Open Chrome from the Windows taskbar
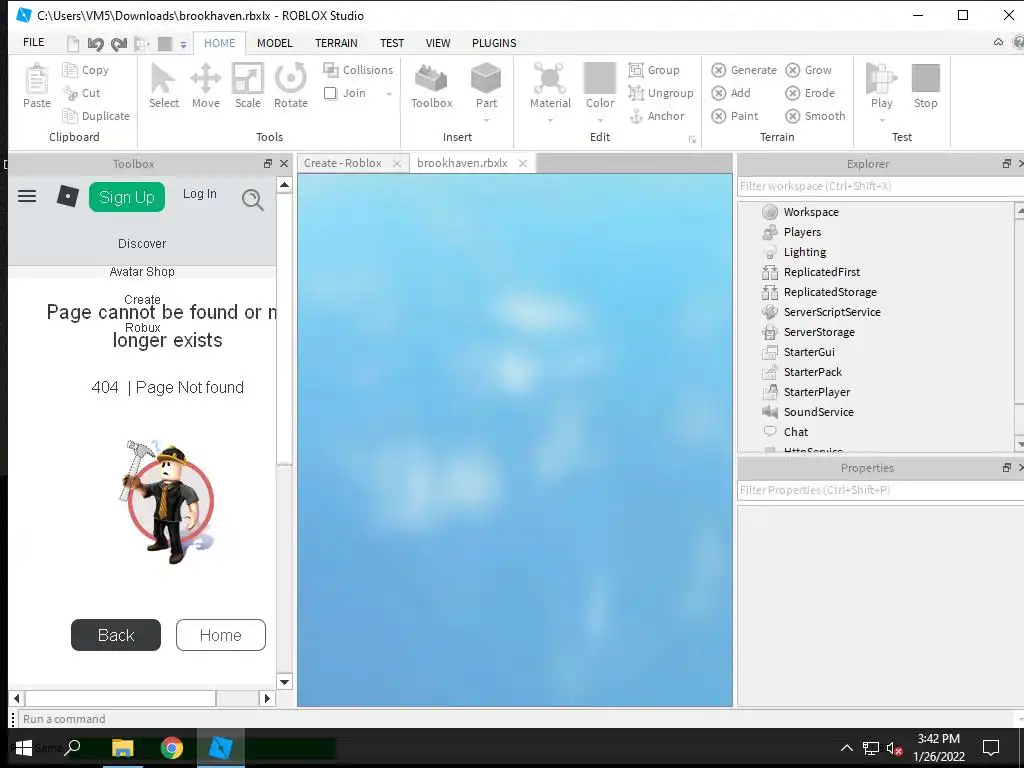The image size is (1024, 768). 172,748
